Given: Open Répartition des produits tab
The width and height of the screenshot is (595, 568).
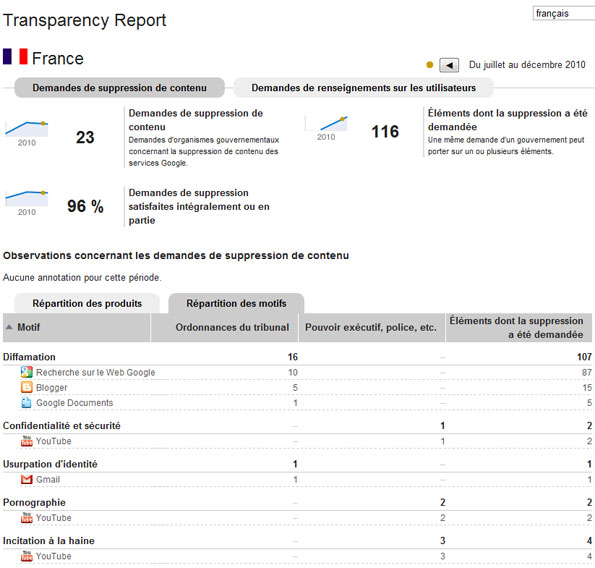Looking at the screenshot, I should 87,303.
